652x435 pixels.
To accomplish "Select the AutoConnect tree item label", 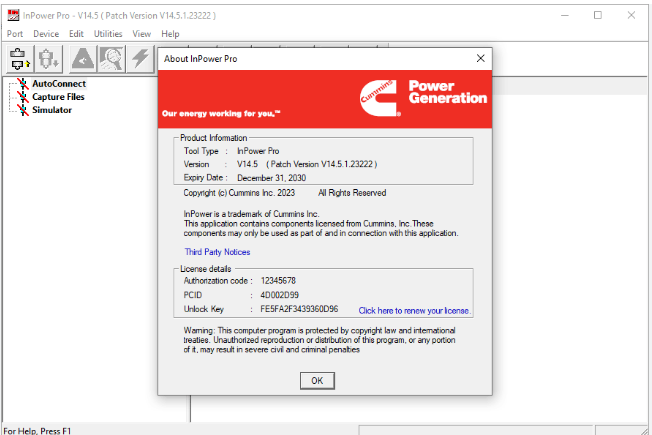I will coord(59,84).
